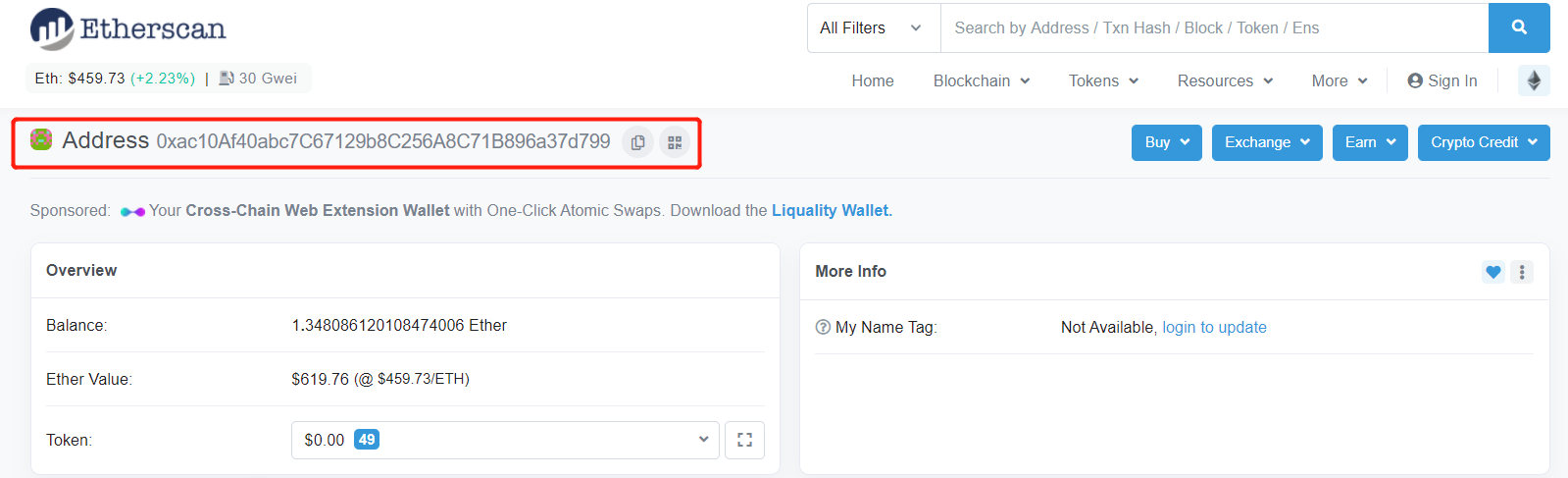Click the blue search magnifier button

point(1519,27)
